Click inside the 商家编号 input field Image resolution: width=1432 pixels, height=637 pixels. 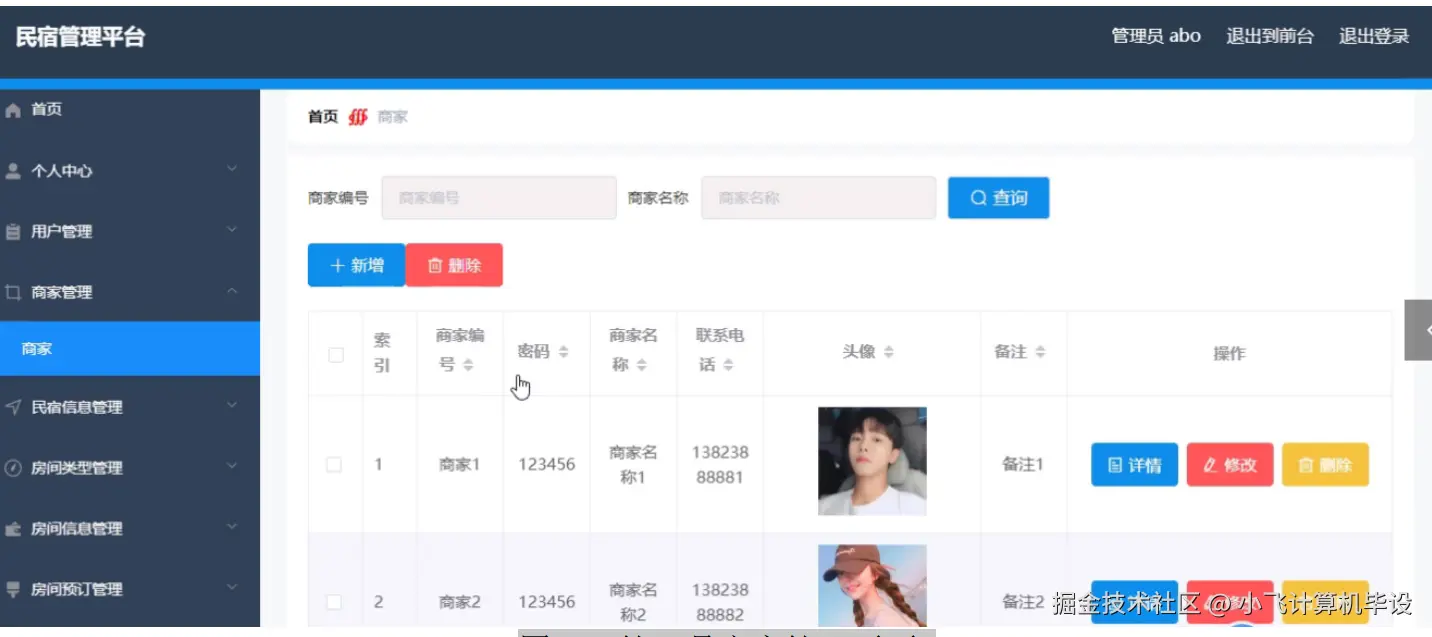[498, 197]
